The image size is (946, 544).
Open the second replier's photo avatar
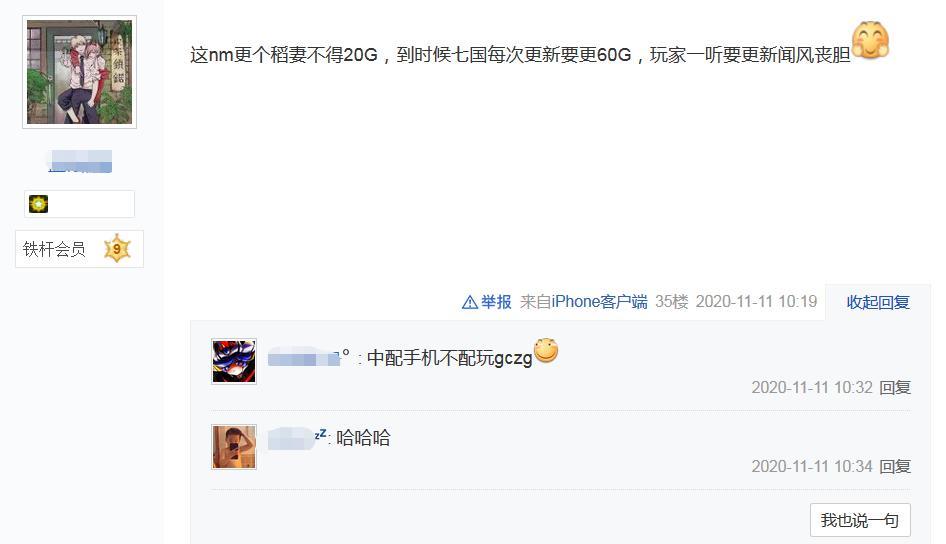(234, 447)
